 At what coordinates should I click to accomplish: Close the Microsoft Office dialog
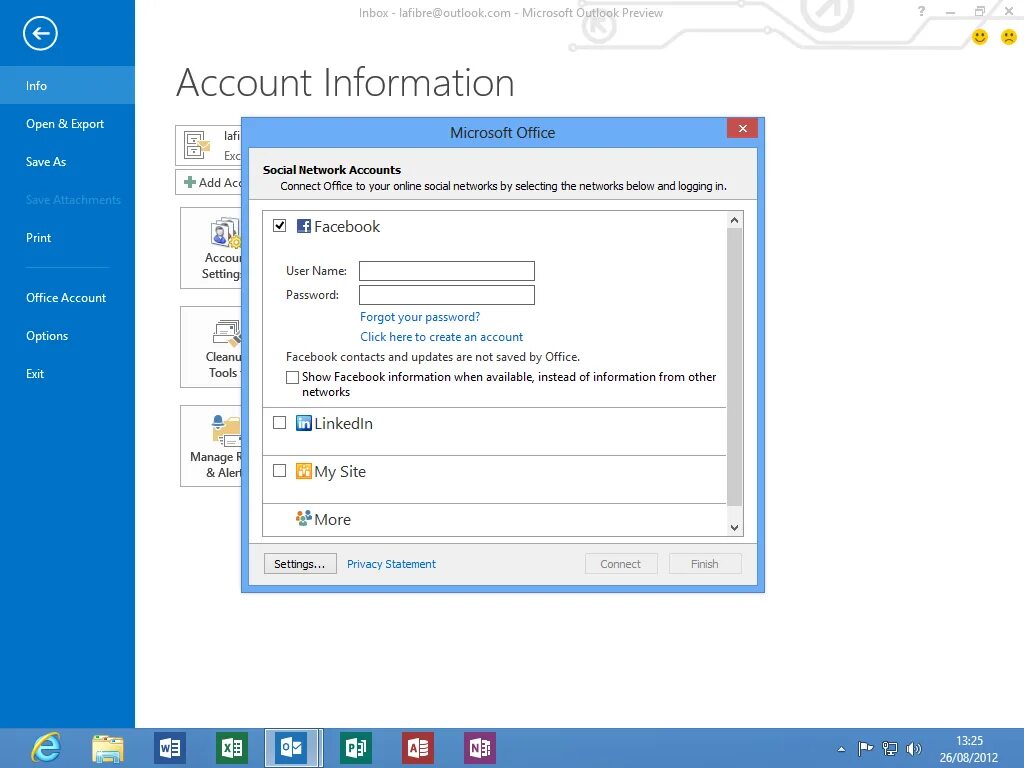click(743, 129)
